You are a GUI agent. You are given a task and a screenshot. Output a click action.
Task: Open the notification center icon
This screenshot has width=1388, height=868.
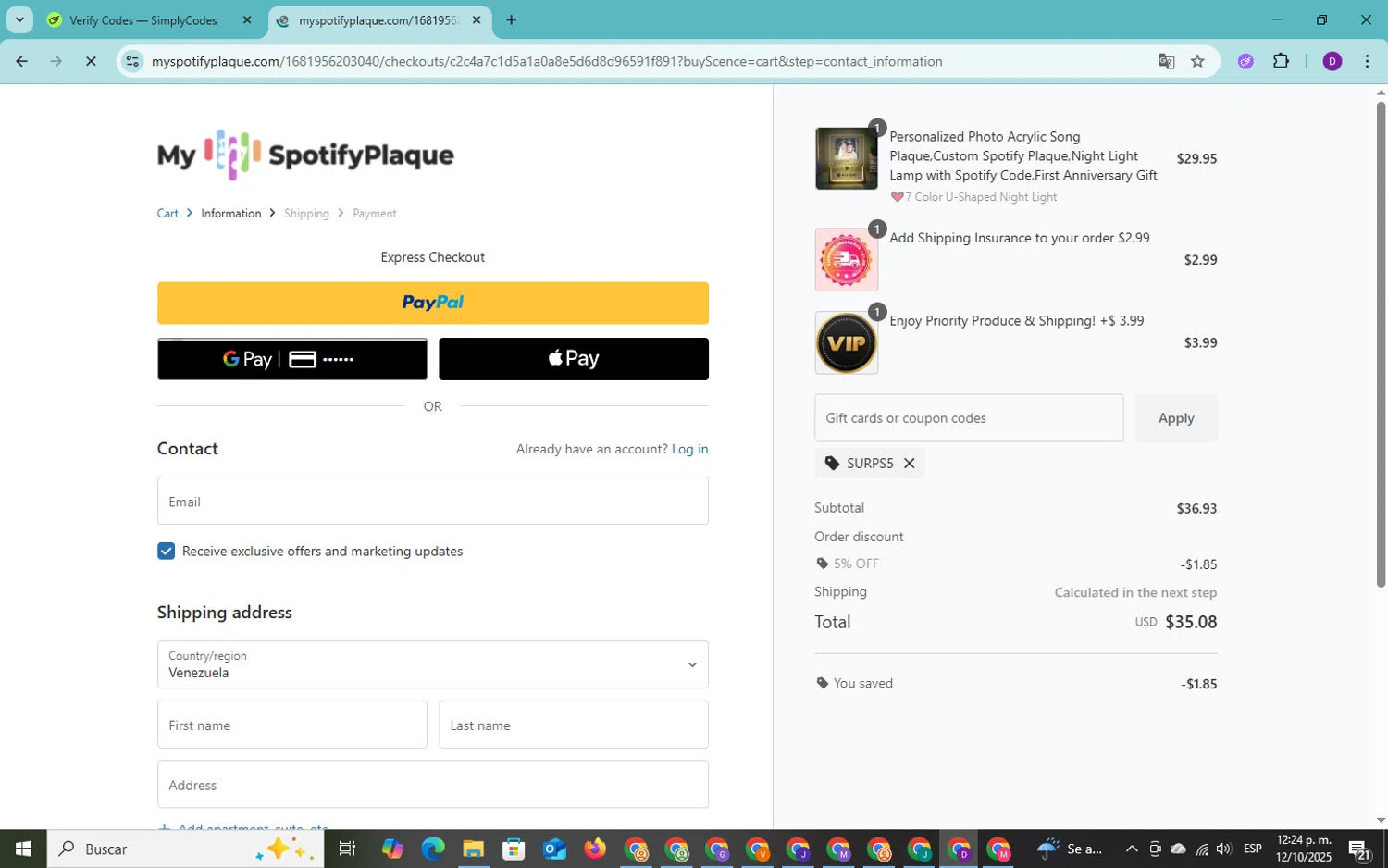[1359, 849]
